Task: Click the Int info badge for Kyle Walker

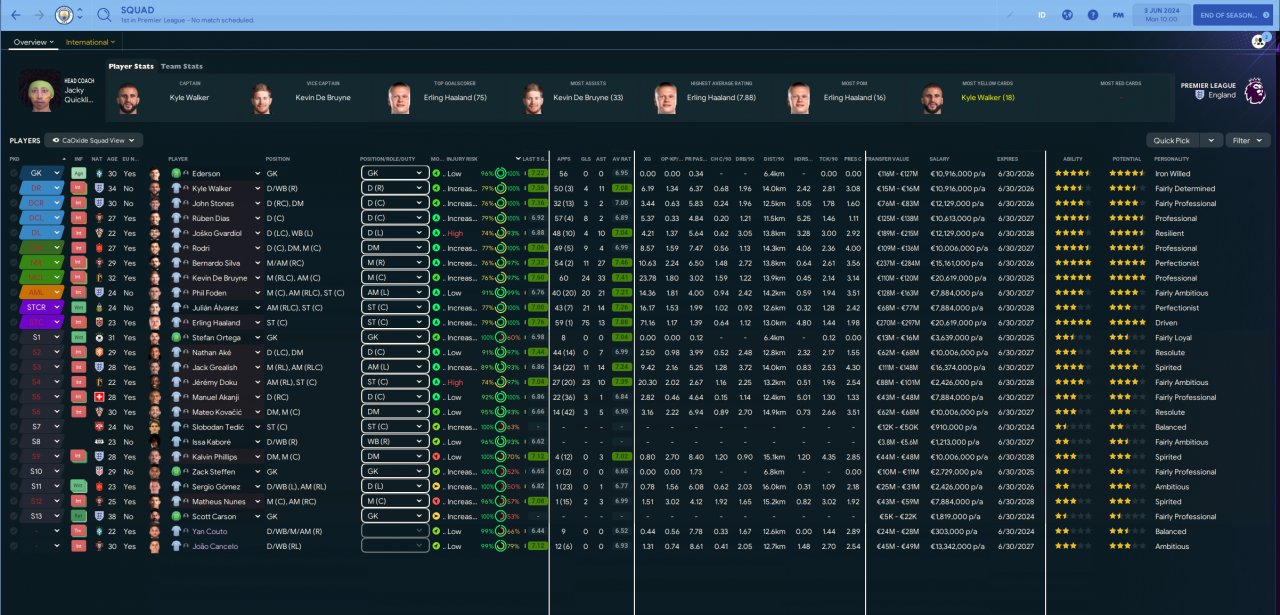Action: coord(77,188)
